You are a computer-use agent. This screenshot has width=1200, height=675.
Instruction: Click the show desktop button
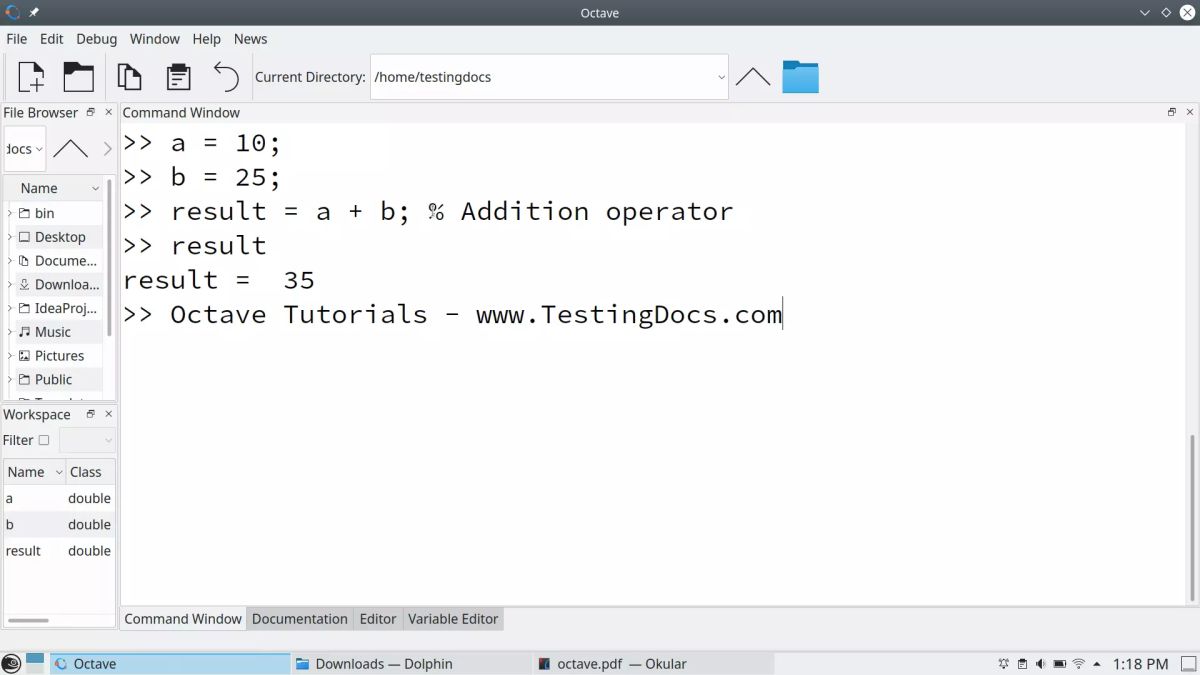pyautogui.click(x=1188, y=664)
